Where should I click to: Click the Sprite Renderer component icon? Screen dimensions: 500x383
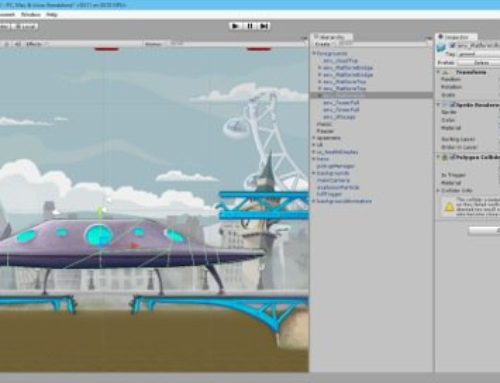click(446, 105)
